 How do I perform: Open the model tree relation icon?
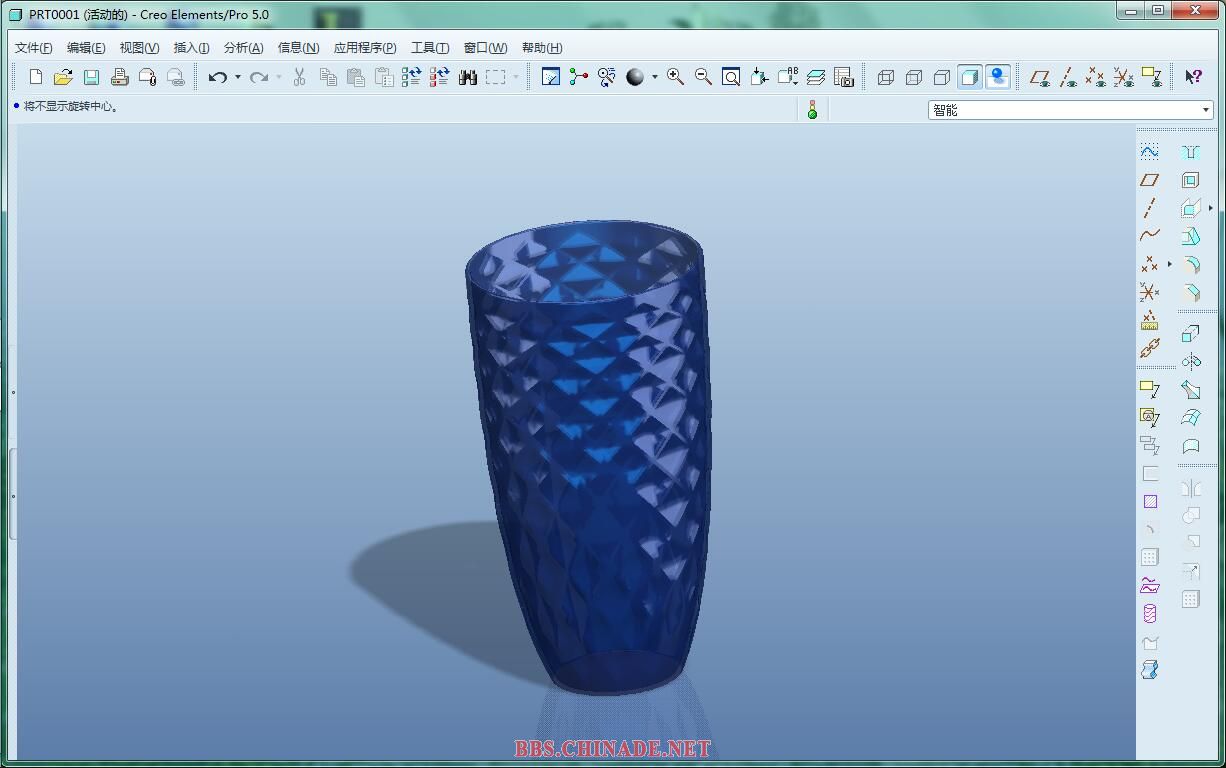578,77
